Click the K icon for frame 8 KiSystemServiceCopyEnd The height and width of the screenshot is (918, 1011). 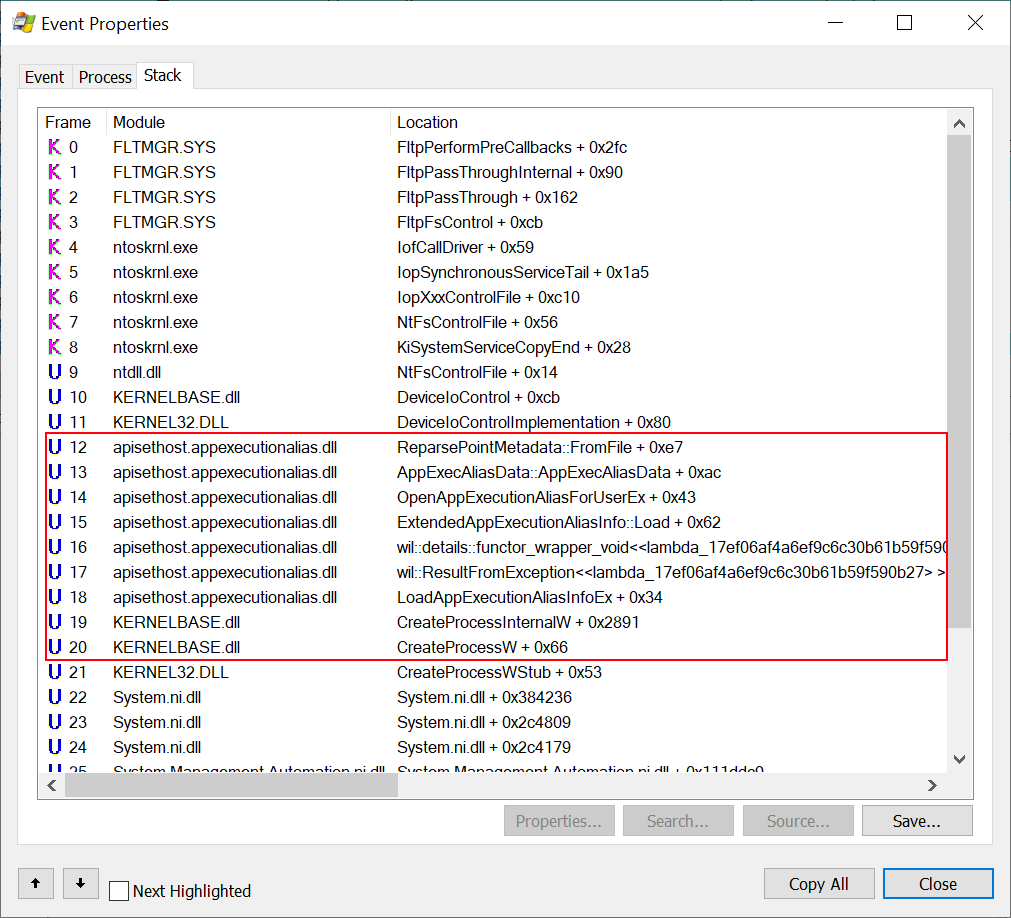point(55,347)
